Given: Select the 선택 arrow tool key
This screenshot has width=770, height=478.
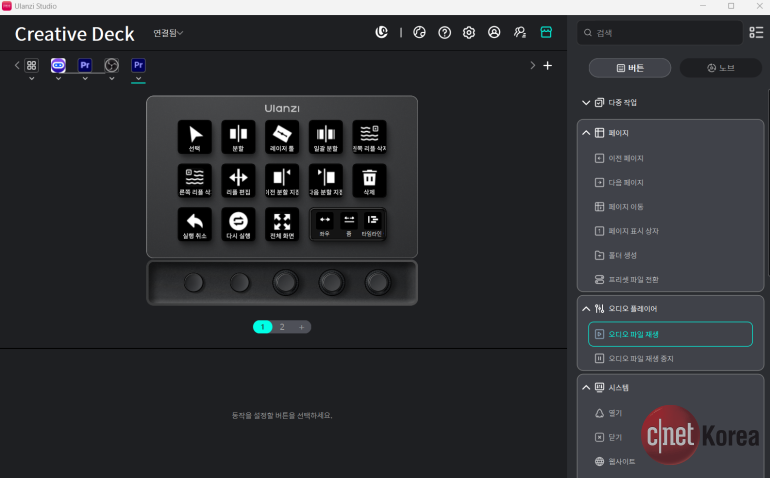Looking at the screenshot, I should [195, 137].
